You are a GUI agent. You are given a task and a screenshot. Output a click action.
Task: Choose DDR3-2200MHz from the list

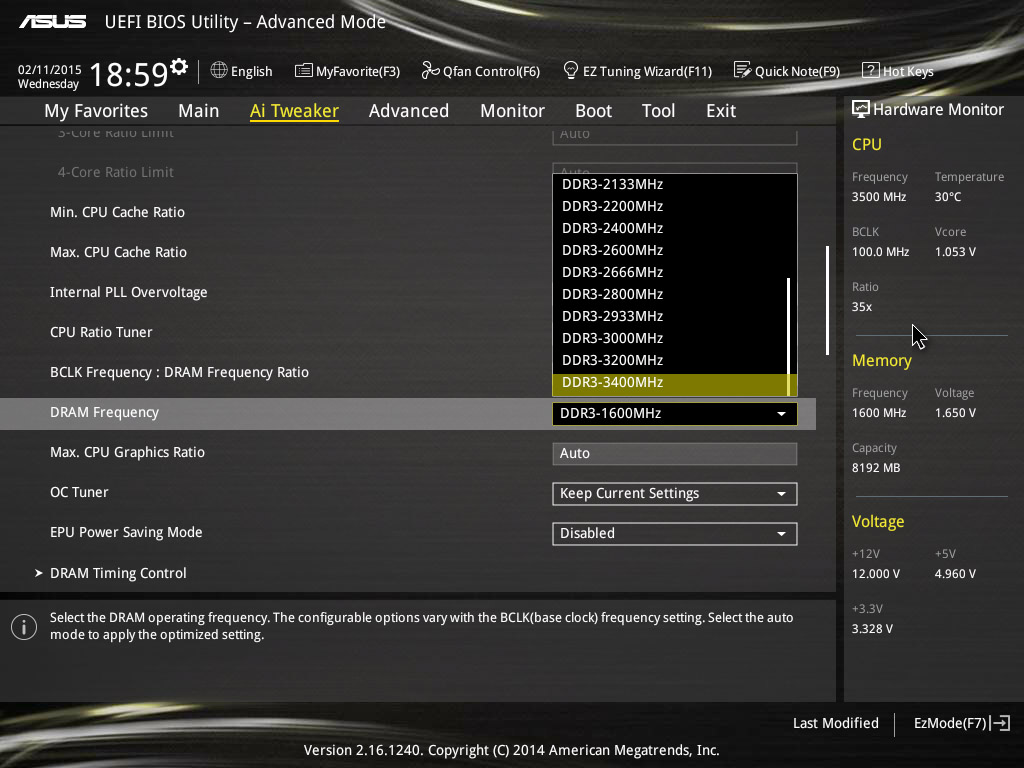click(670, 206)
